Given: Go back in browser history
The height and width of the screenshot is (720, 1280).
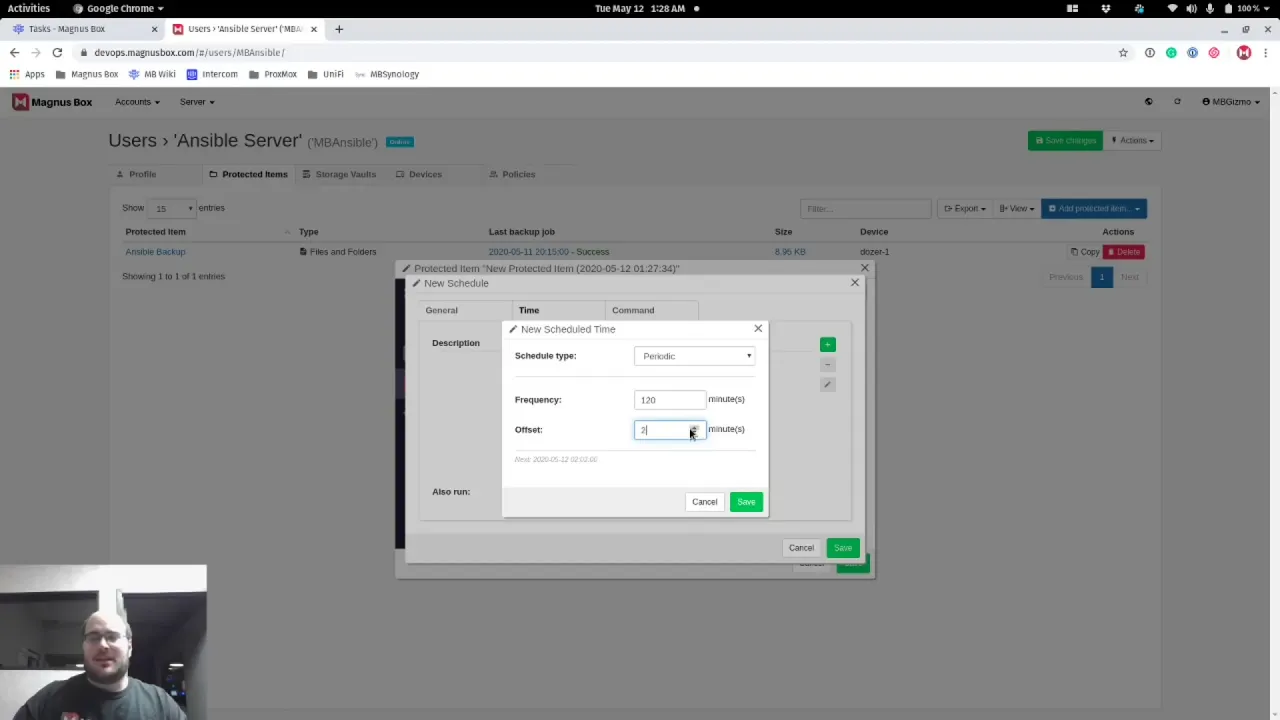Looking at the screenshot, I should [14, 52].
